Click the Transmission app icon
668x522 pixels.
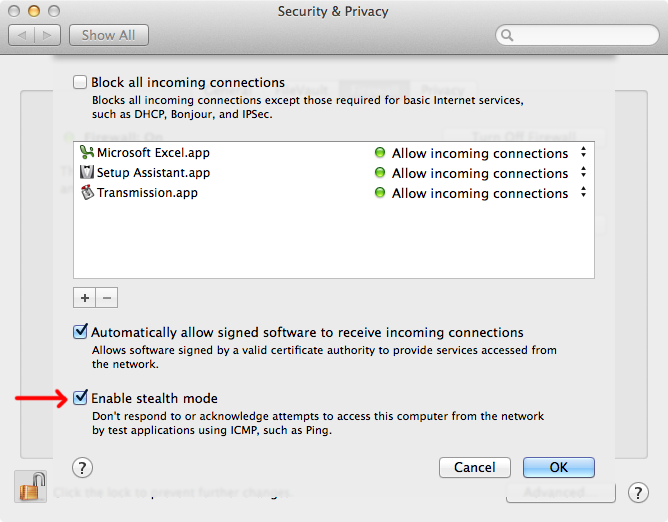pos(87,193)
